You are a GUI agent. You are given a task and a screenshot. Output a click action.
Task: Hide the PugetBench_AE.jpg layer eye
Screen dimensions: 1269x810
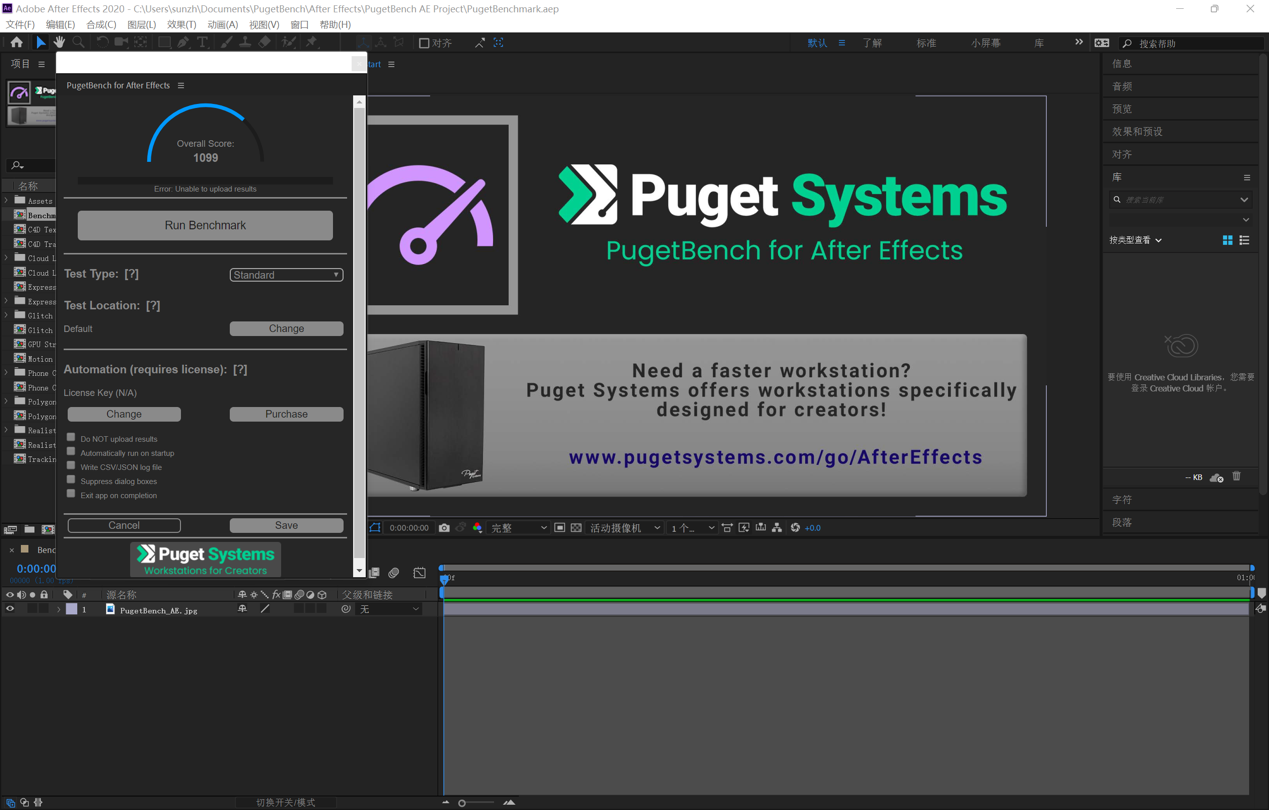(10, 609)
